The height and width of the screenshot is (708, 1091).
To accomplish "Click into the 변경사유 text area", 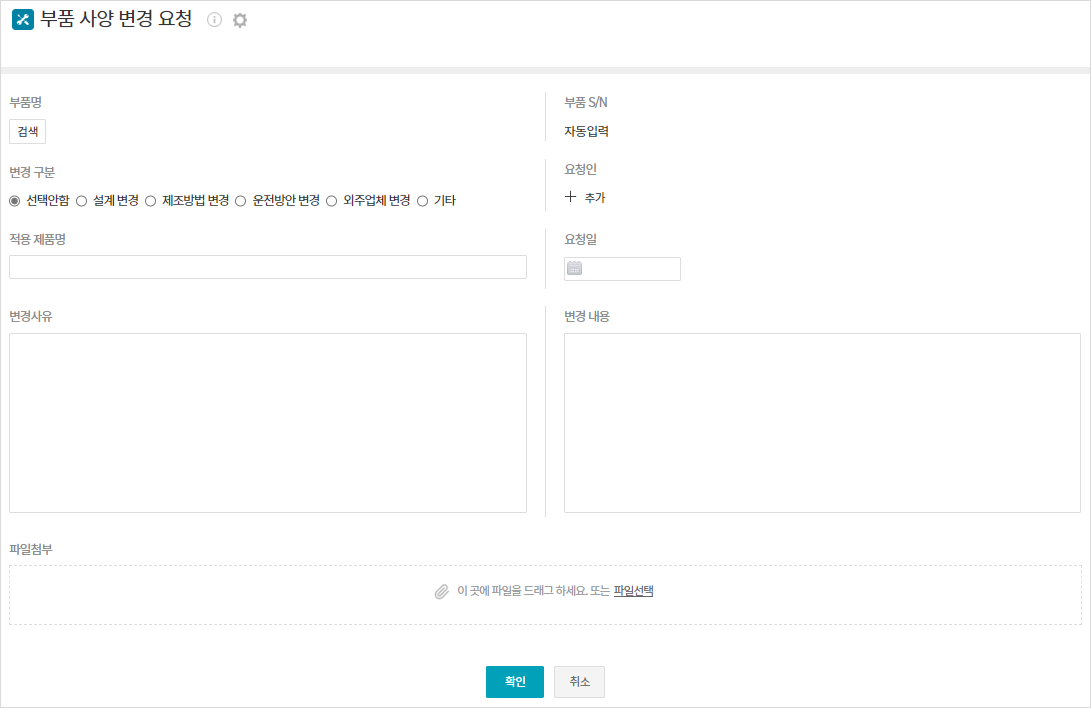I will coord(267,422).
